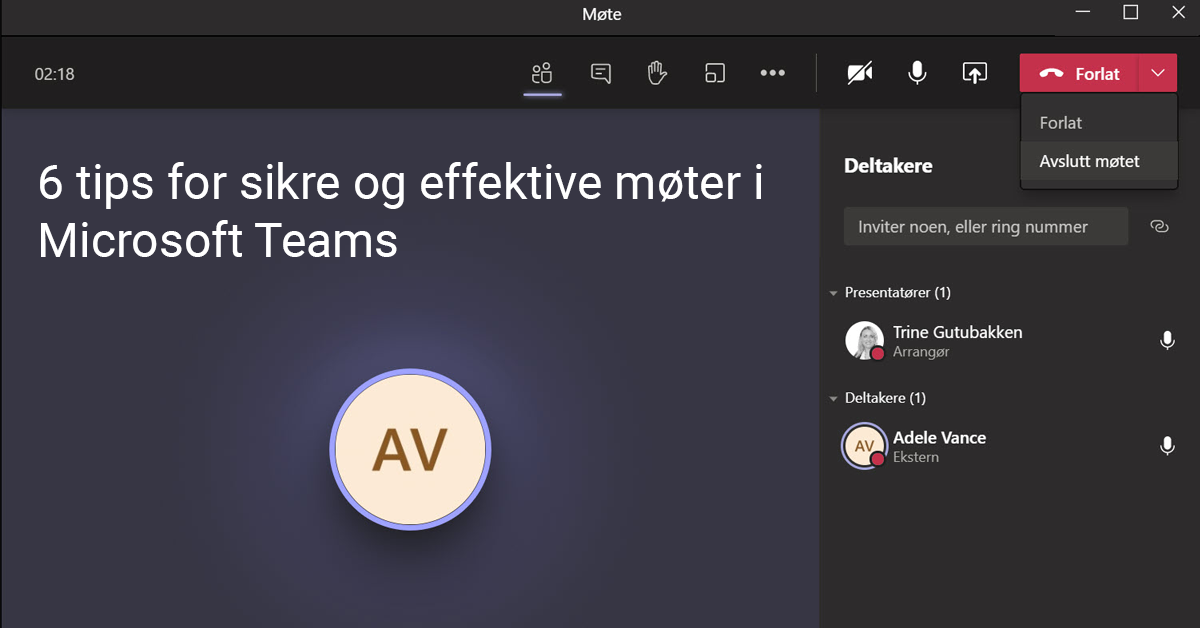1200x628 pixels.
Task: Copy the meeting invite link icon
Action: [x=1159, y=226]
